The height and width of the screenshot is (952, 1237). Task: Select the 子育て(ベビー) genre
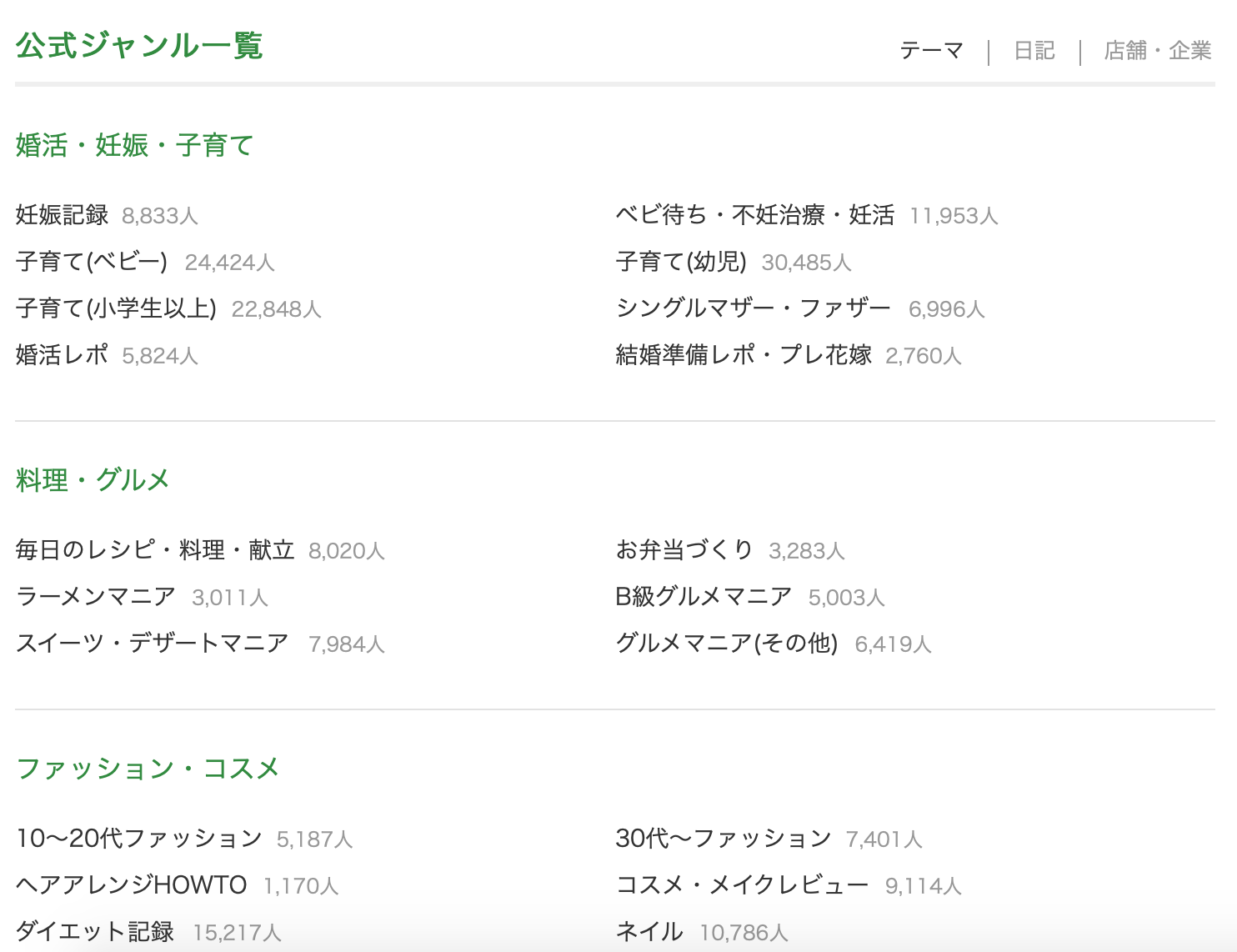click(x=92, y=262)
